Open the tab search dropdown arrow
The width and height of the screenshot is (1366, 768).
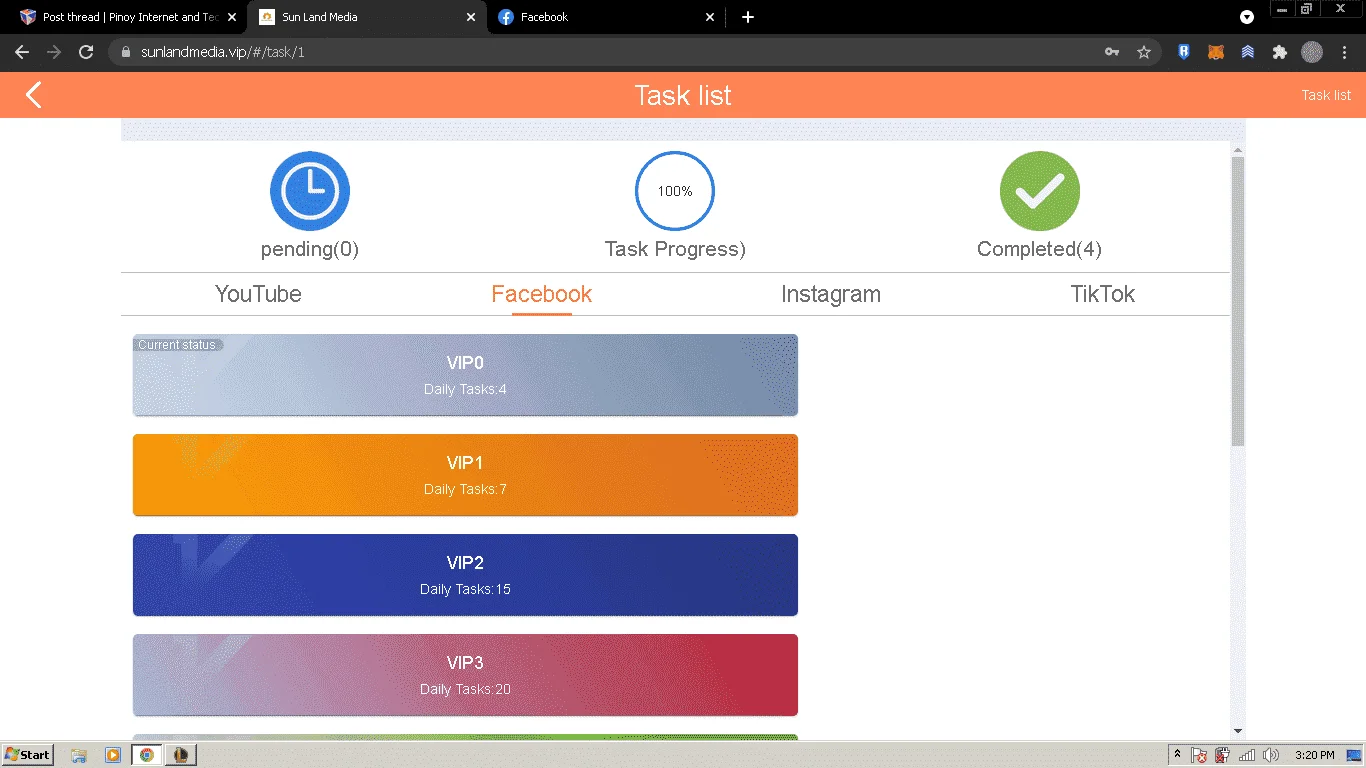point(1247,17)
